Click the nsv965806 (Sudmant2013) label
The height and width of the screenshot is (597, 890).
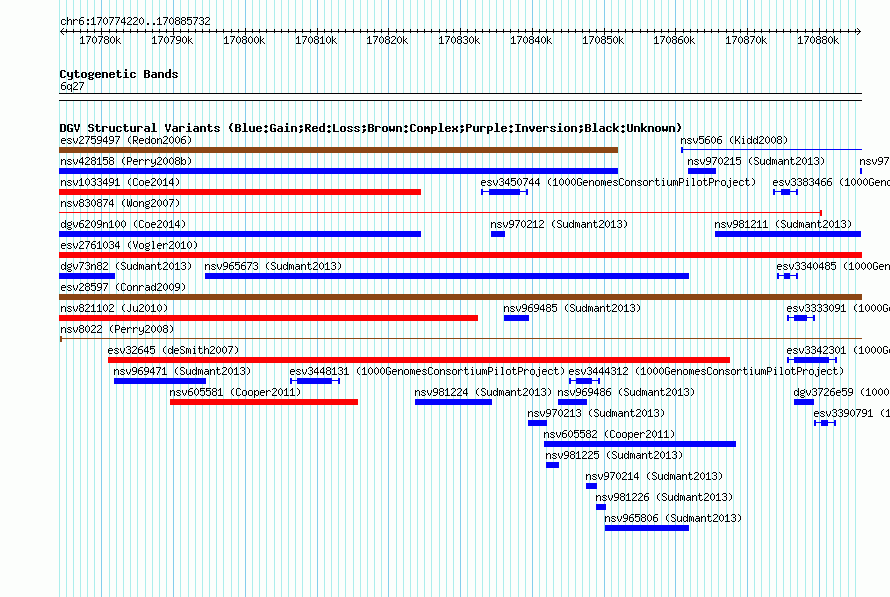pos(673,518)
